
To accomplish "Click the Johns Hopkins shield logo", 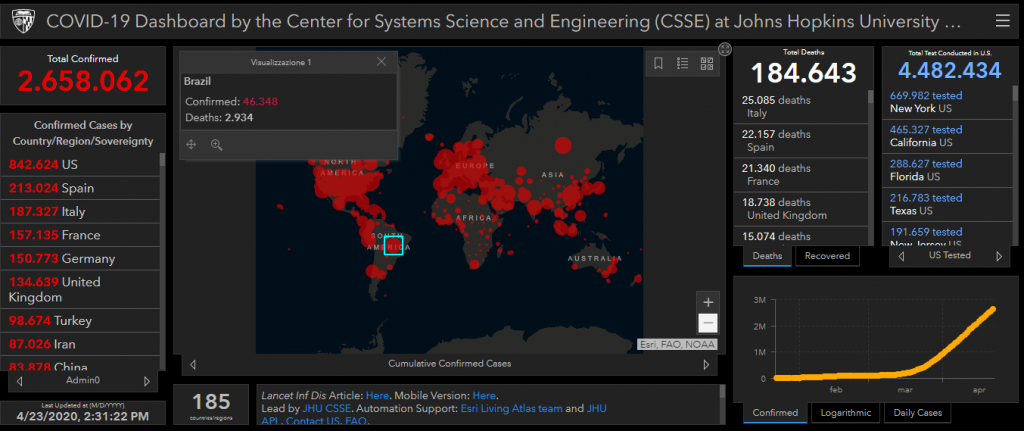I will pyautogui.click(x=23, y=22).
